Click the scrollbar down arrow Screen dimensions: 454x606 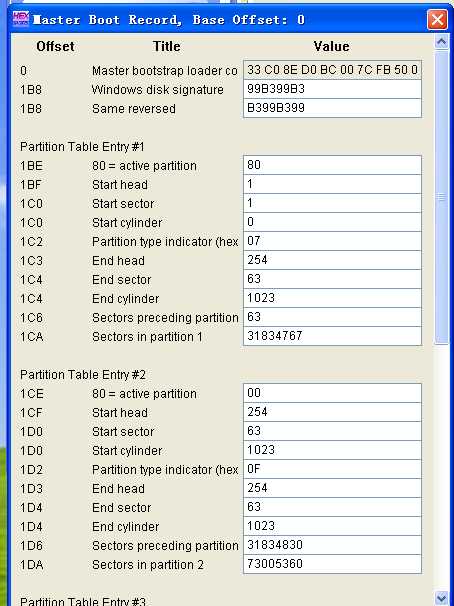click(441, 597)
